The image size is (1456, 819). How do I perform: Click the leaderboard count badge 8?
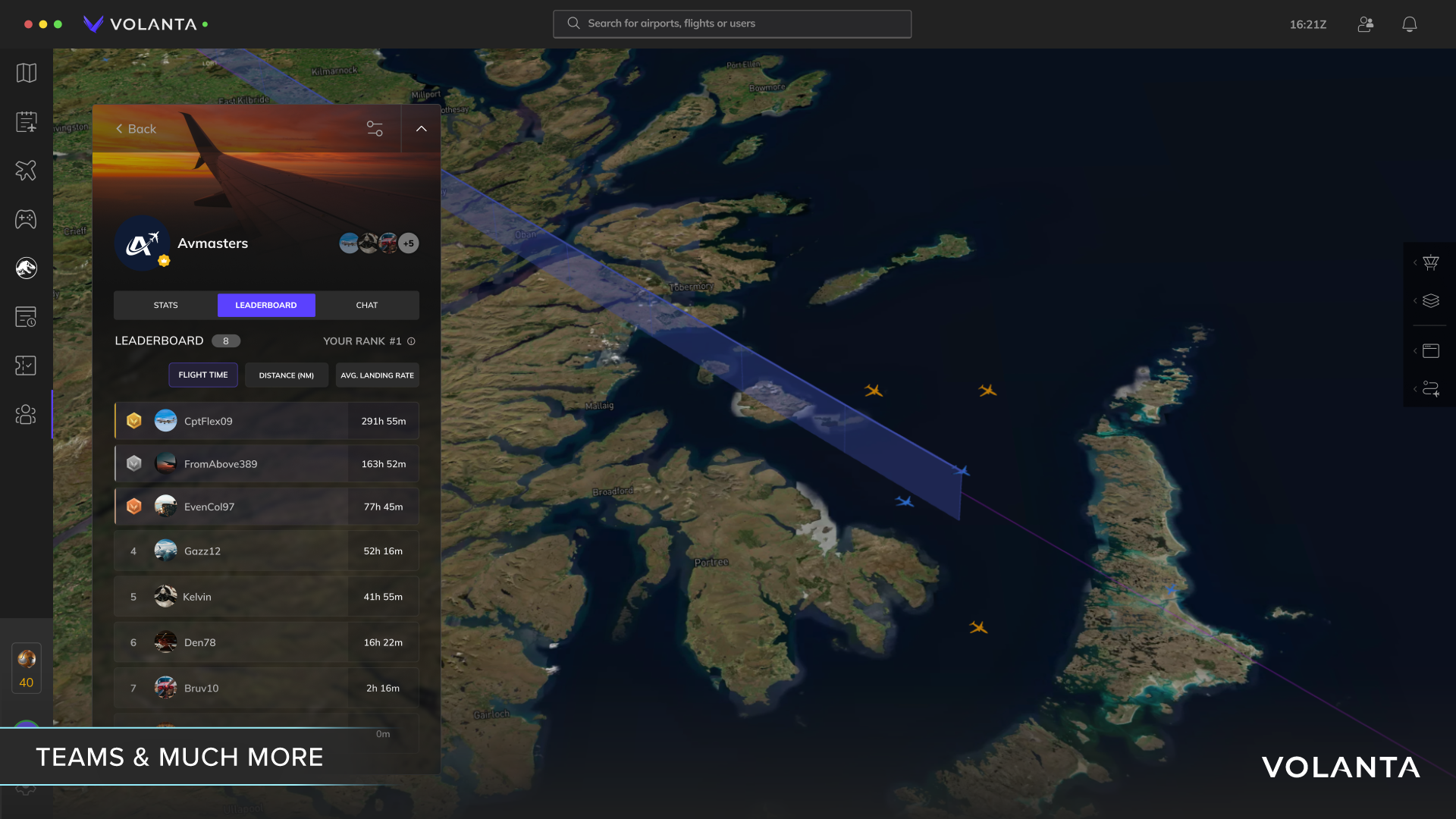click(x=226, y=341)
